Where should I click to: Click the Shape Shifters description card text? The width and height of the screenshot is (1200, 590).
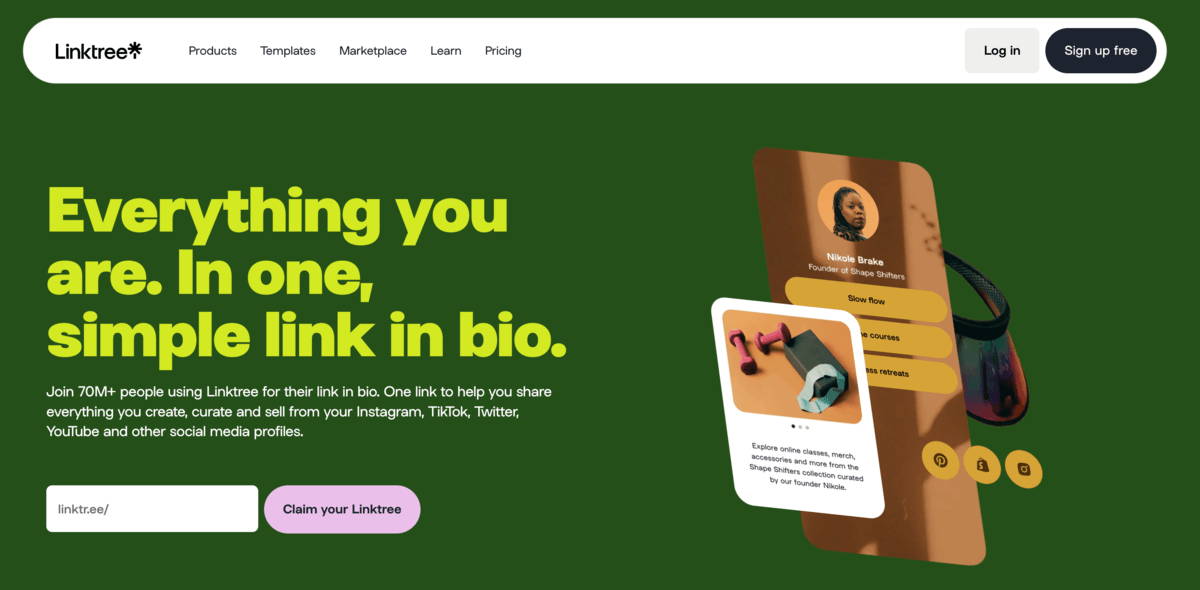(x=805, y=464)
